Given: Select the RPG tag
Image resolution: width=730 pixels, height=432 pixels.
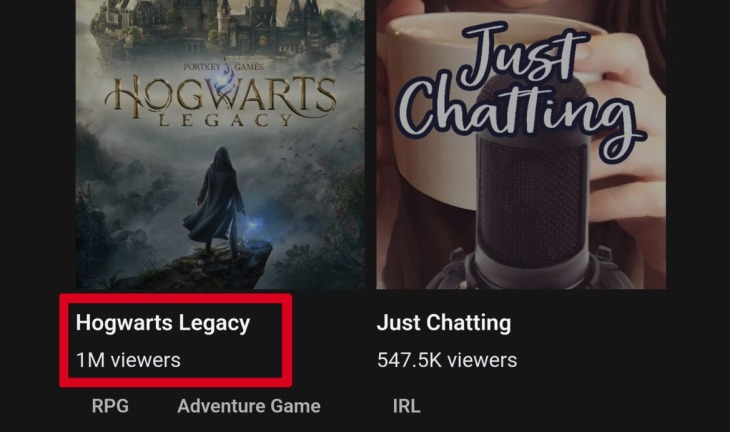Looking at the screenshot, I should pos(110,406).
